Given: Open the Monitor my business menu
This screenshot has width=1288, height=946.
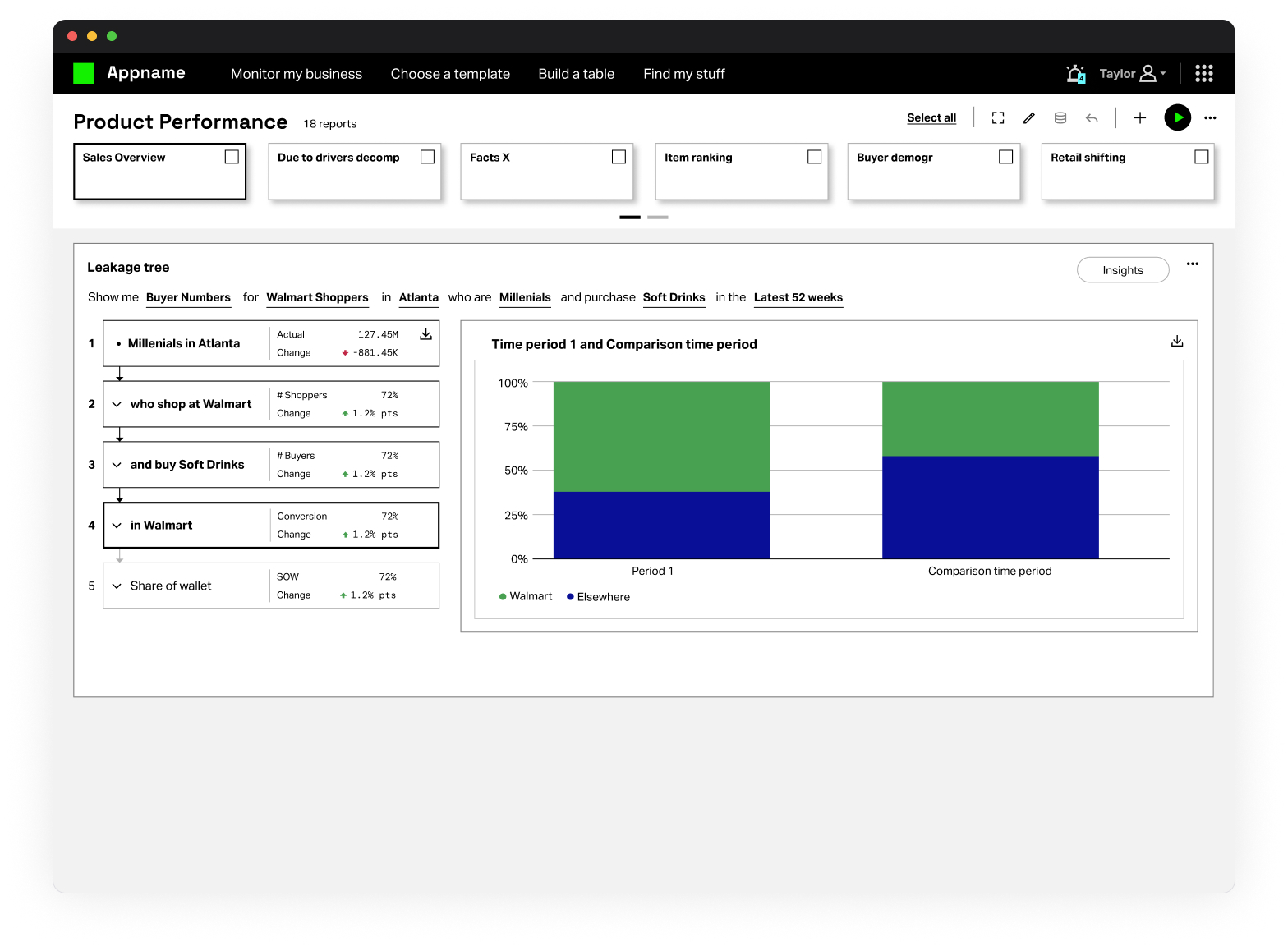Looking at the screenshot, I should [297, 74].
